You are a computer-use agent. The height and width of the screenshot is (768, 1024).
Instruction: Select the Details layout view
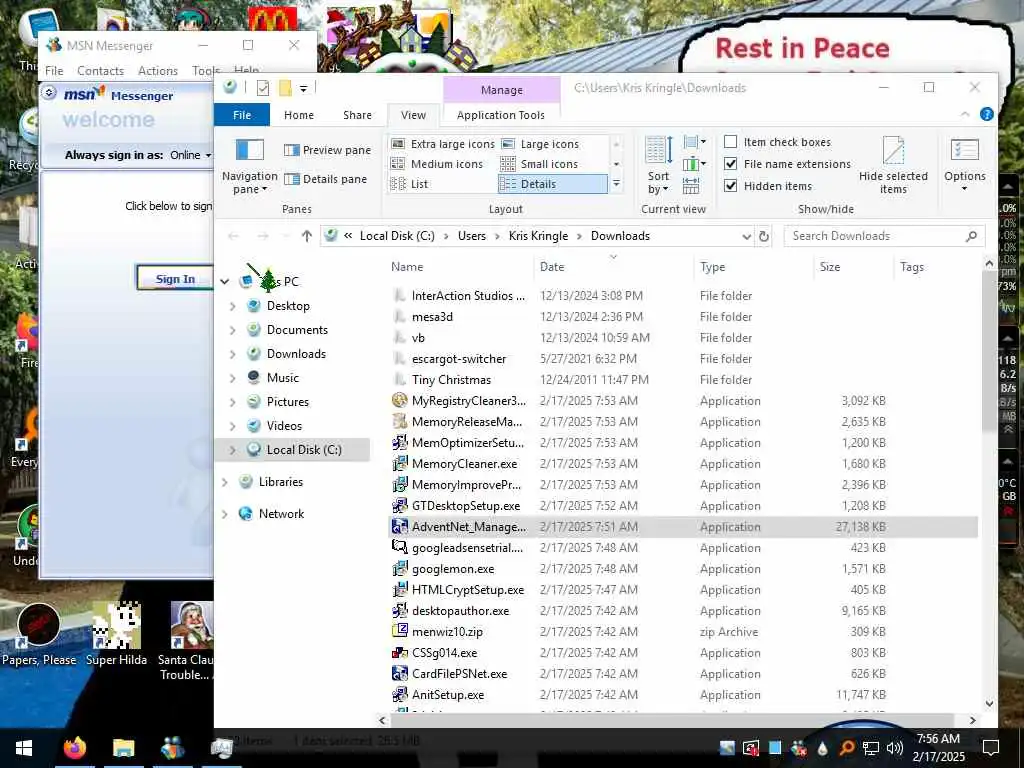552,184
